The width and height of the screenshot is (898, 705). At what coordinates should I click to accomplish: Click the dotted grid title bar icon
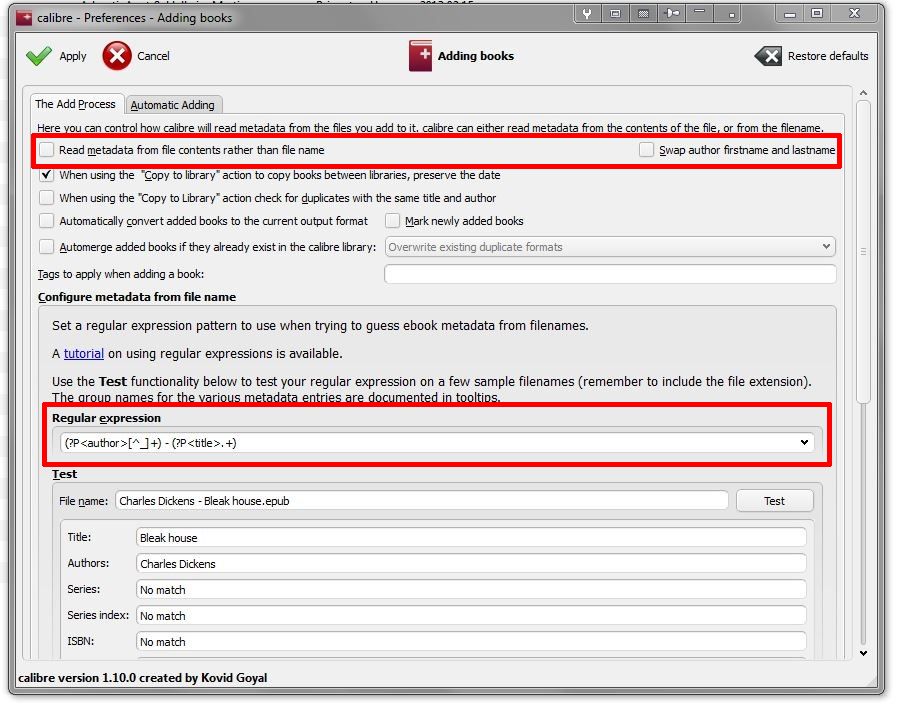pyautogui.click(x=643, y=13)
